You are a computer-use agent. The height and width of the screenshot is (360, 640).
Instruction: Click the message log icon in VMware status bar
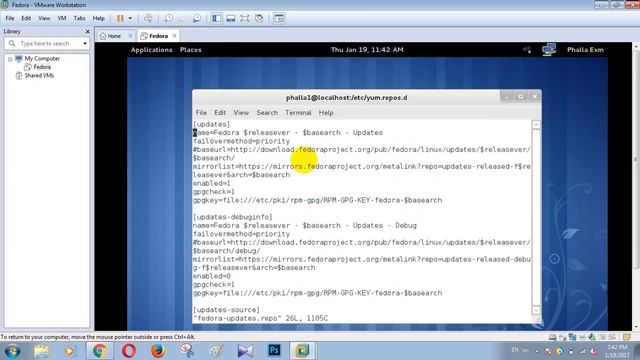click(627, 337)
